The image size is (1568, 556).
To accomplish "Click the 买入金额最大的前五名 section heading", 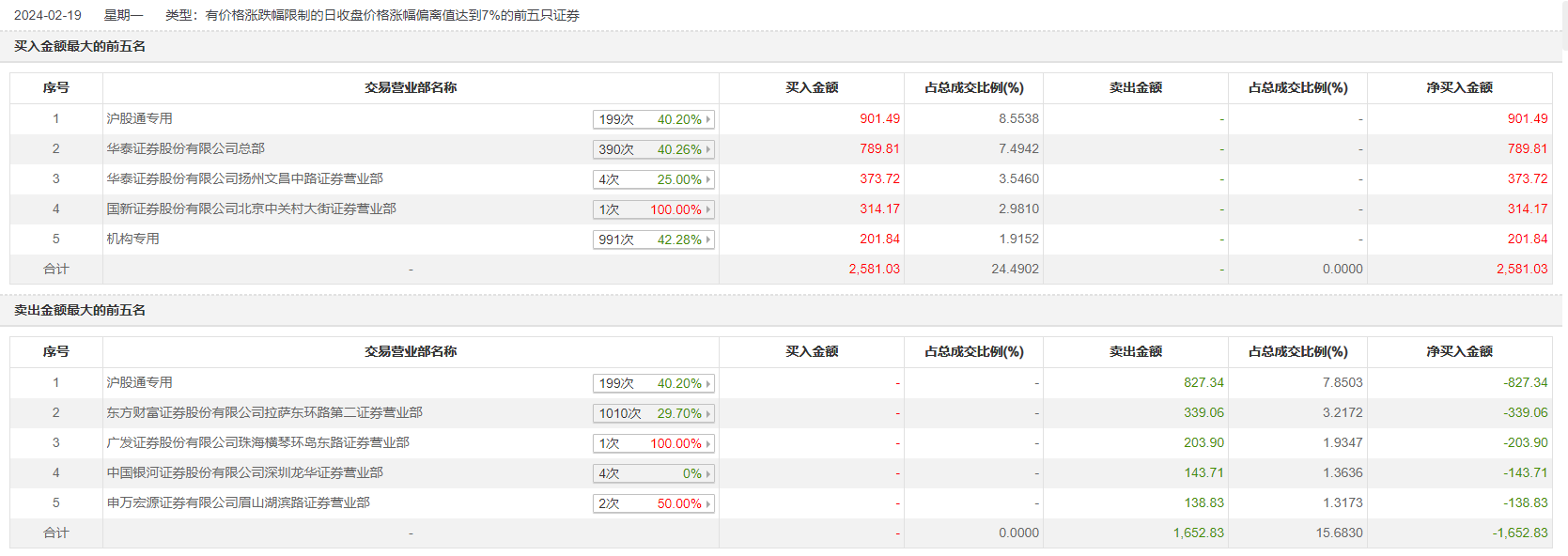I will (x=80, y=46).
